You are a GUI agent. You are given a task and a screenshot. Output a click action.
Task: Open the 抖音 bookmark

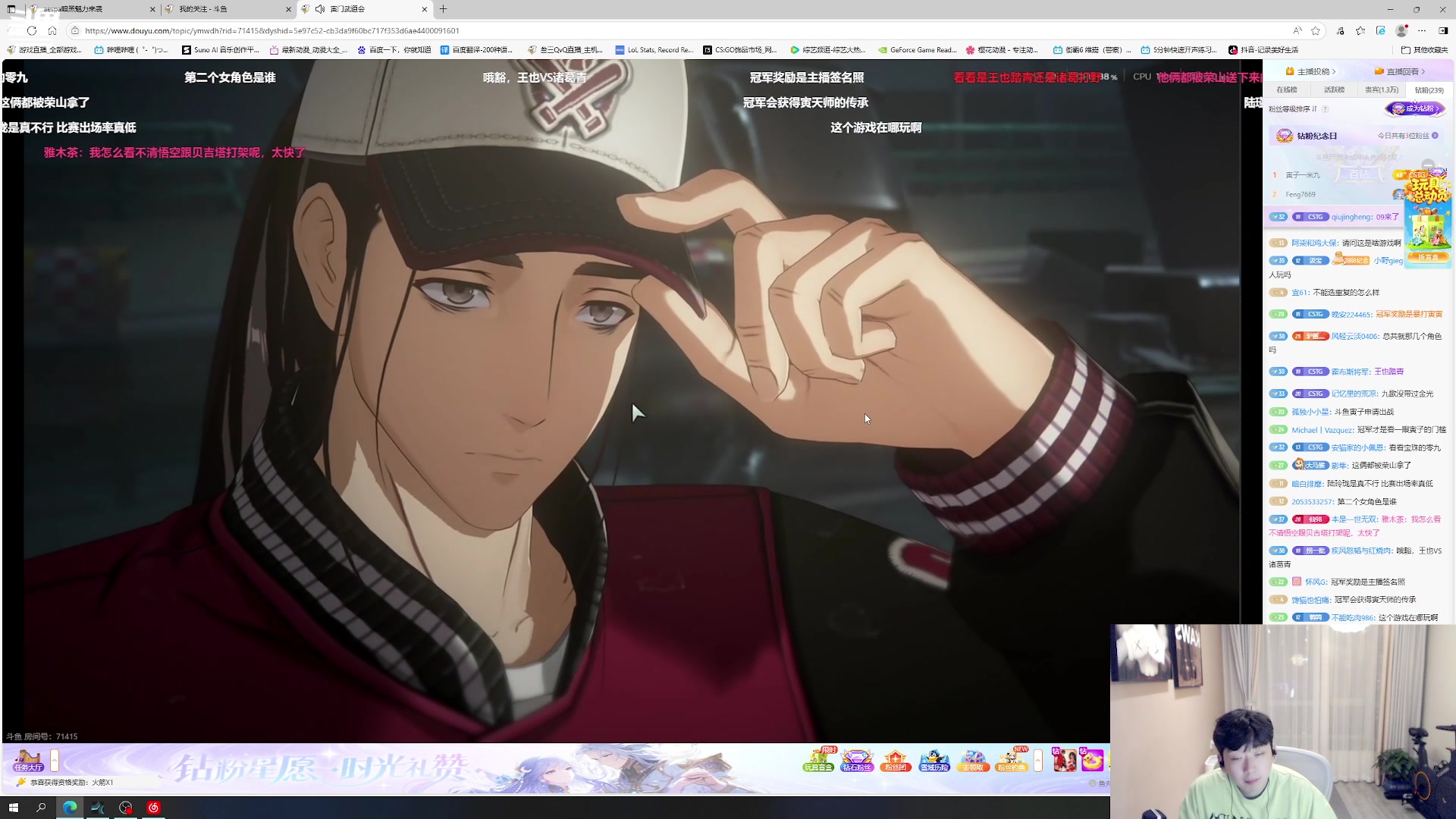(x=1263, y=50)
